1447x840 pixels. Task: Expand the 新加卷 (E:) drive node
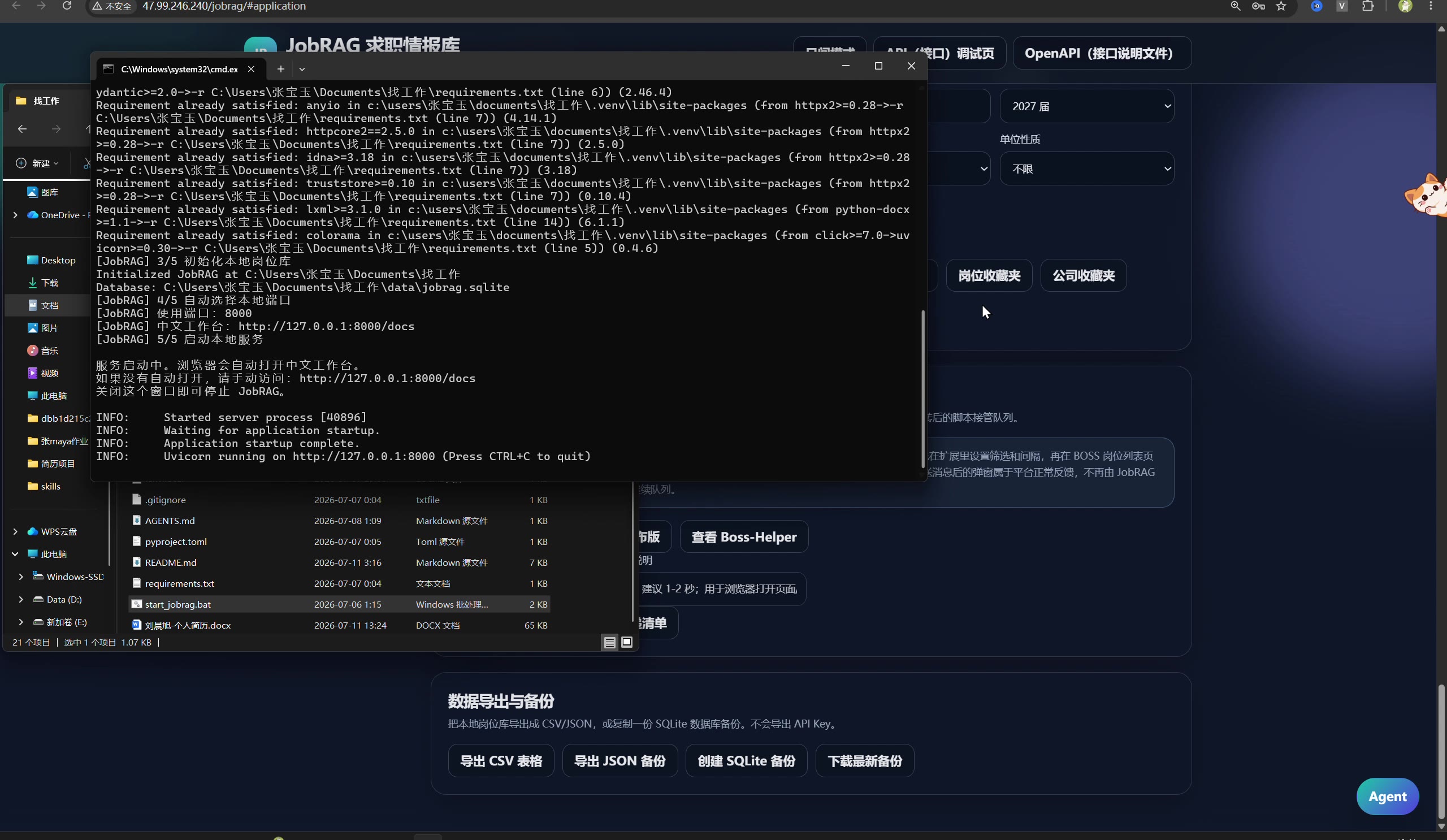pyautogui.click(x=21, y=622)
